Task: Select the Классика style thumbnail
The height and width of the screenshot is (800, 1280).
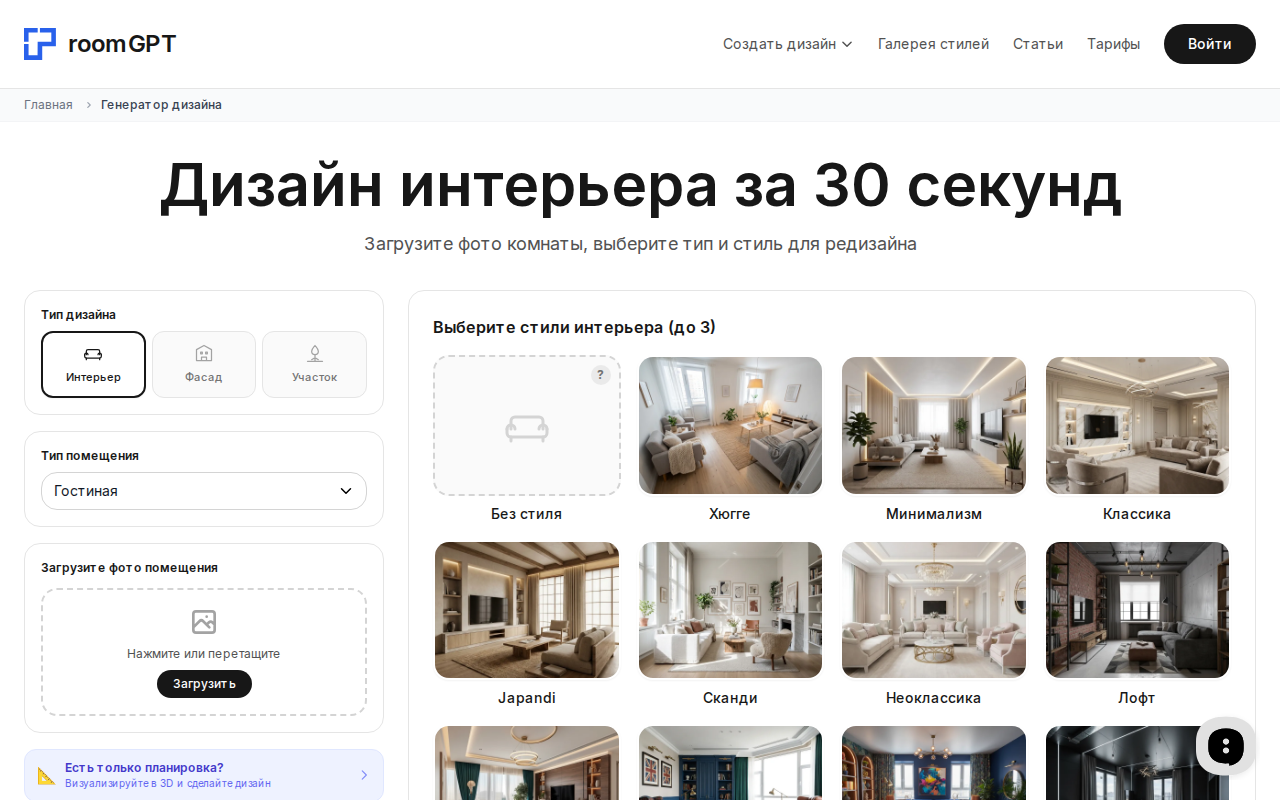Action: click(1137, 425)
